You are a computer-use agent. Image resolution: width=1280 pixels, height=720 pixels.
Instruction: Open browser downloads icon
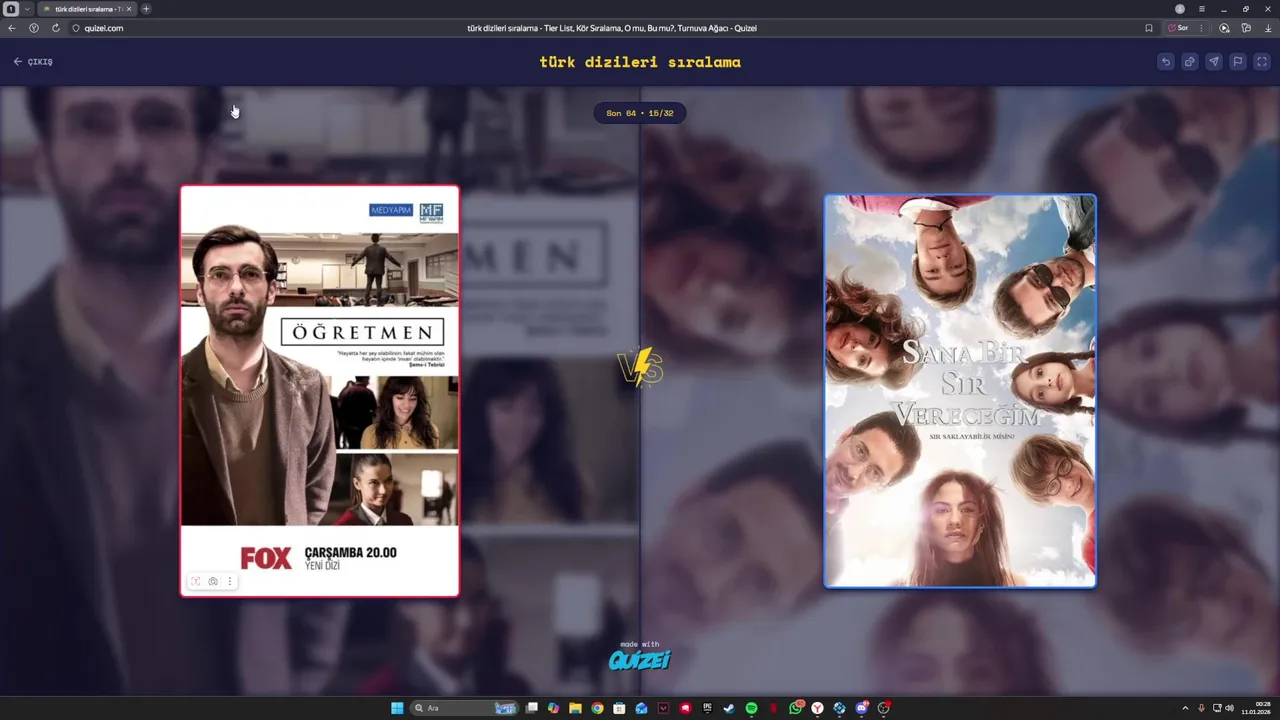(x=1268, y=28)
